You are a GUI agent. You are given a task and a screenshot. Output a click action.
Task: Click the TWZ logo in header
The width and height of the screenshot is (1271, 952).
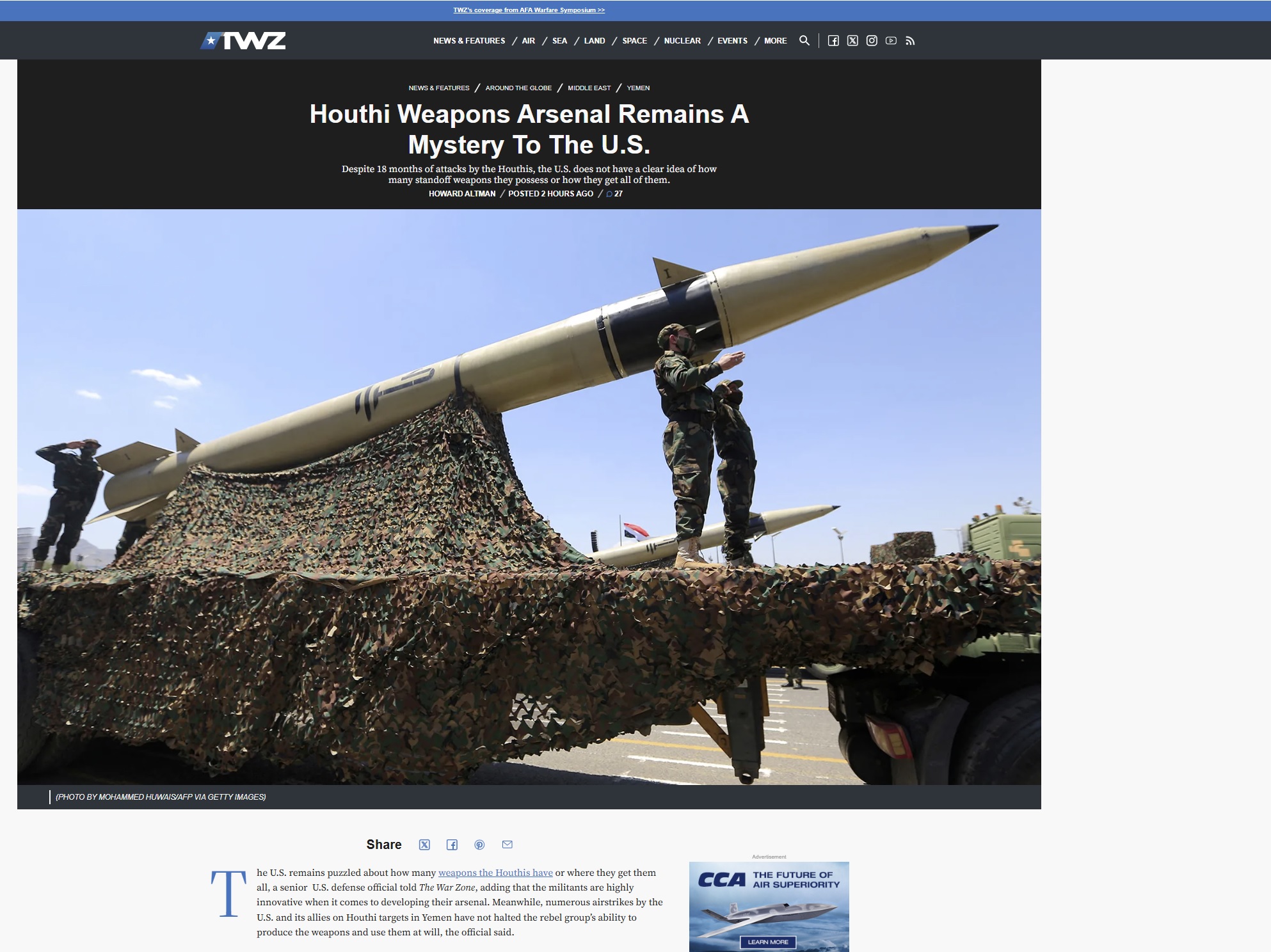pos(243,40)
